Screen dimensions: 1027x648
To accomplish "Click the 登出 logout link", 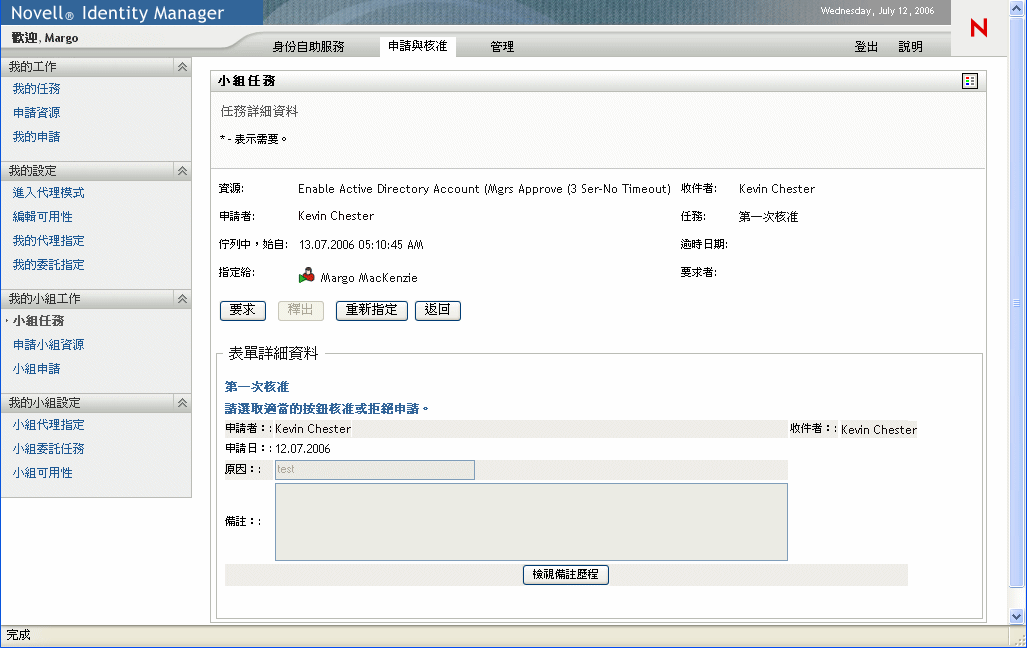I will (866, 47).
